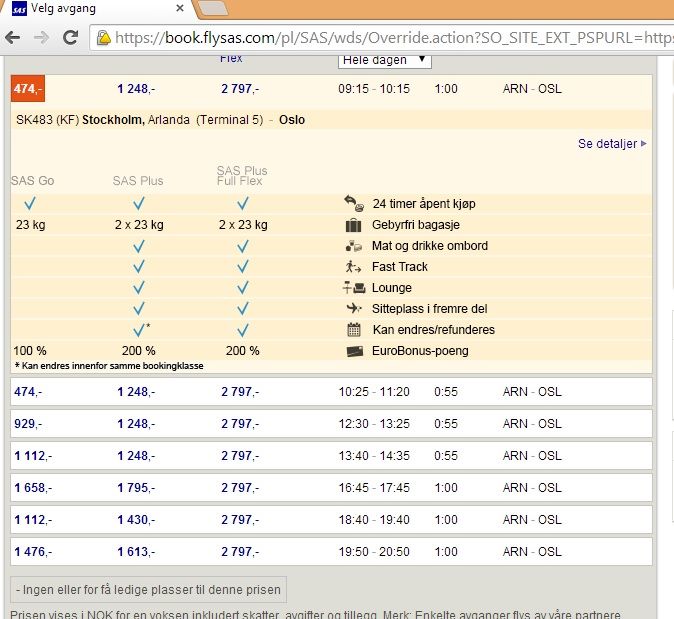Click the EuroBonus-poeng card icon
This screenshot has width=674, height=619.
click(355, 351)
